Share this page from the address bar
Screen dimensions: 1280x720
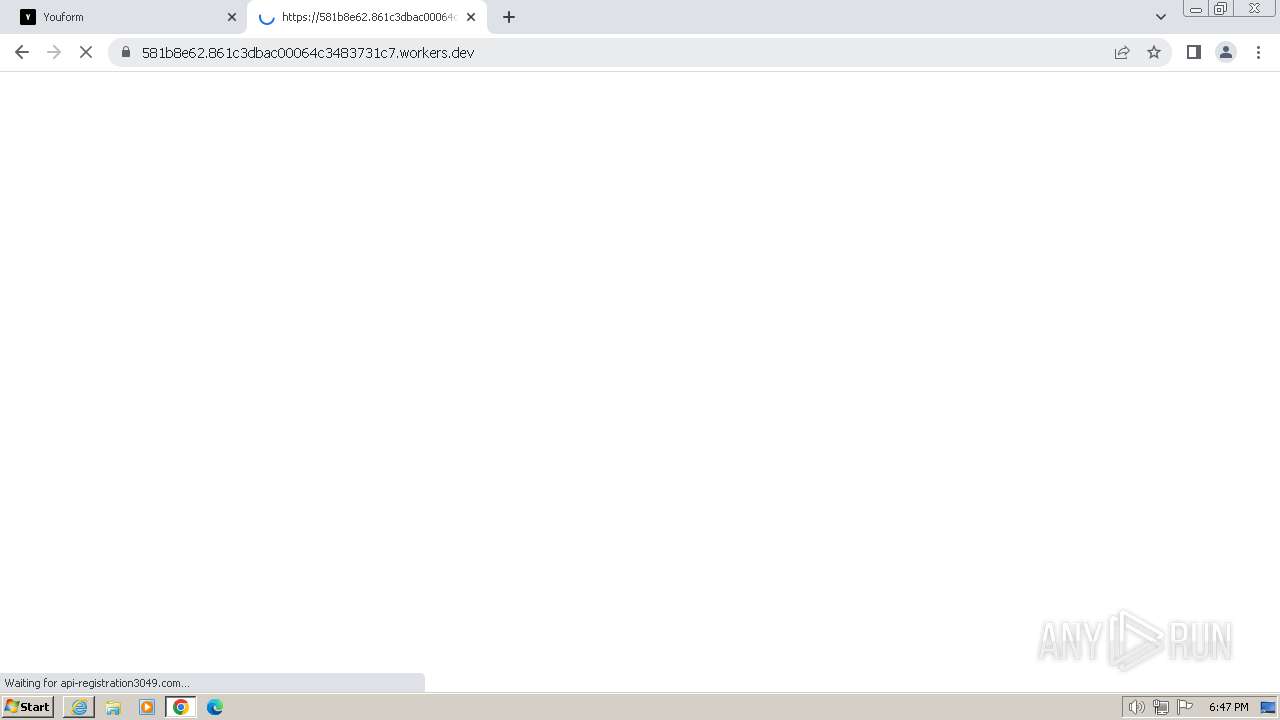1122,52
